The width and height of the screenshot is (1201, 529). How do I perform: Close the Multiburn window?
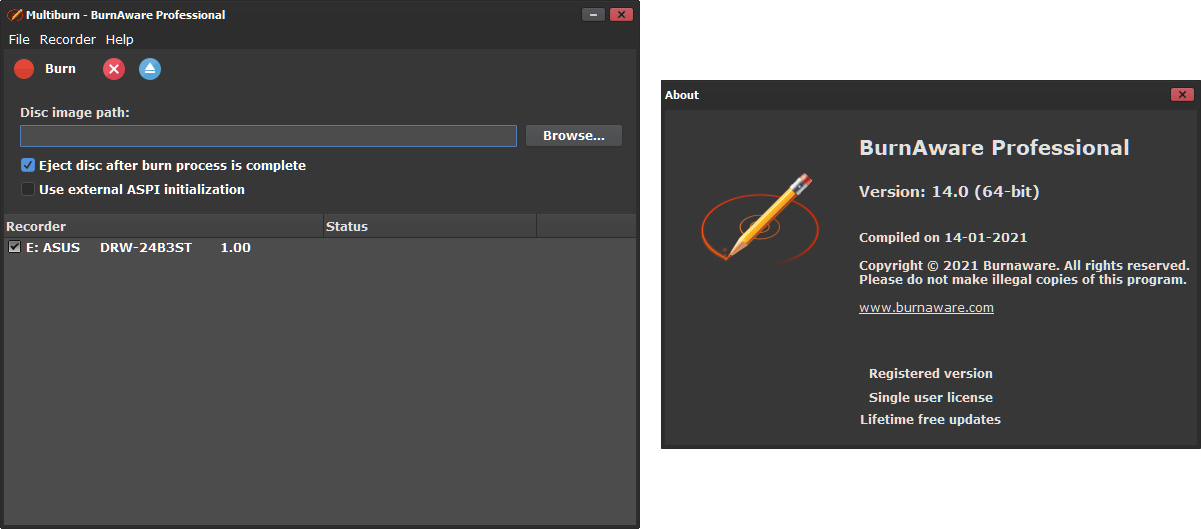[621, 15]
